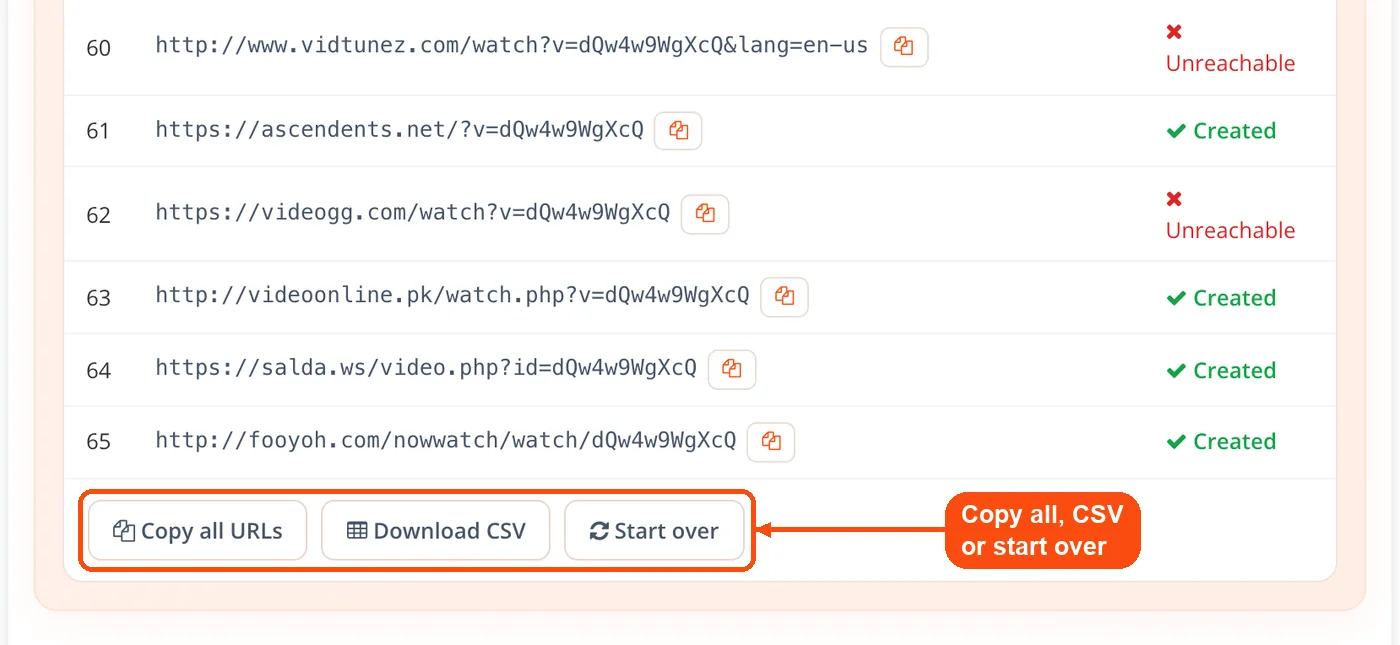Viewport: 1400px width, 645px height.
Task: Click Created status in row 64
Action: tap(1221, 370)
